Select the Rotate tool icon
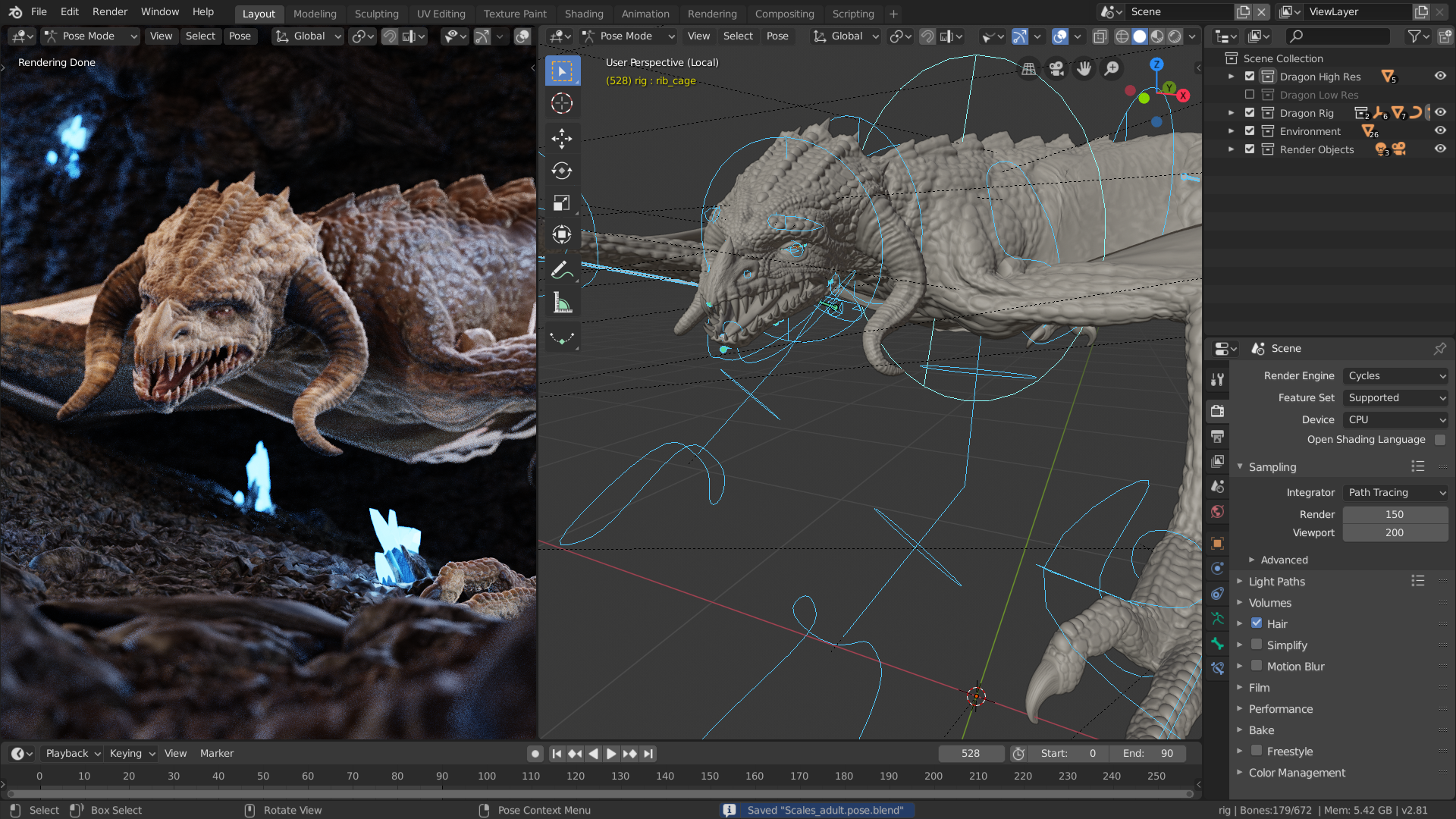The height and width of the screenshot is (819, 1456). click(562, 171)
